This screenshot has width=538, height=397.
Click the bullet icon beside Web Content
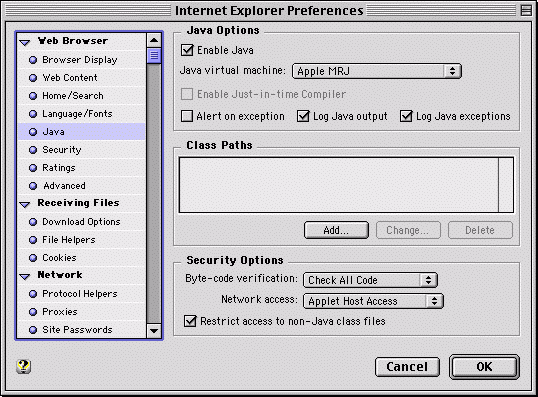click(x=33, y=78)
